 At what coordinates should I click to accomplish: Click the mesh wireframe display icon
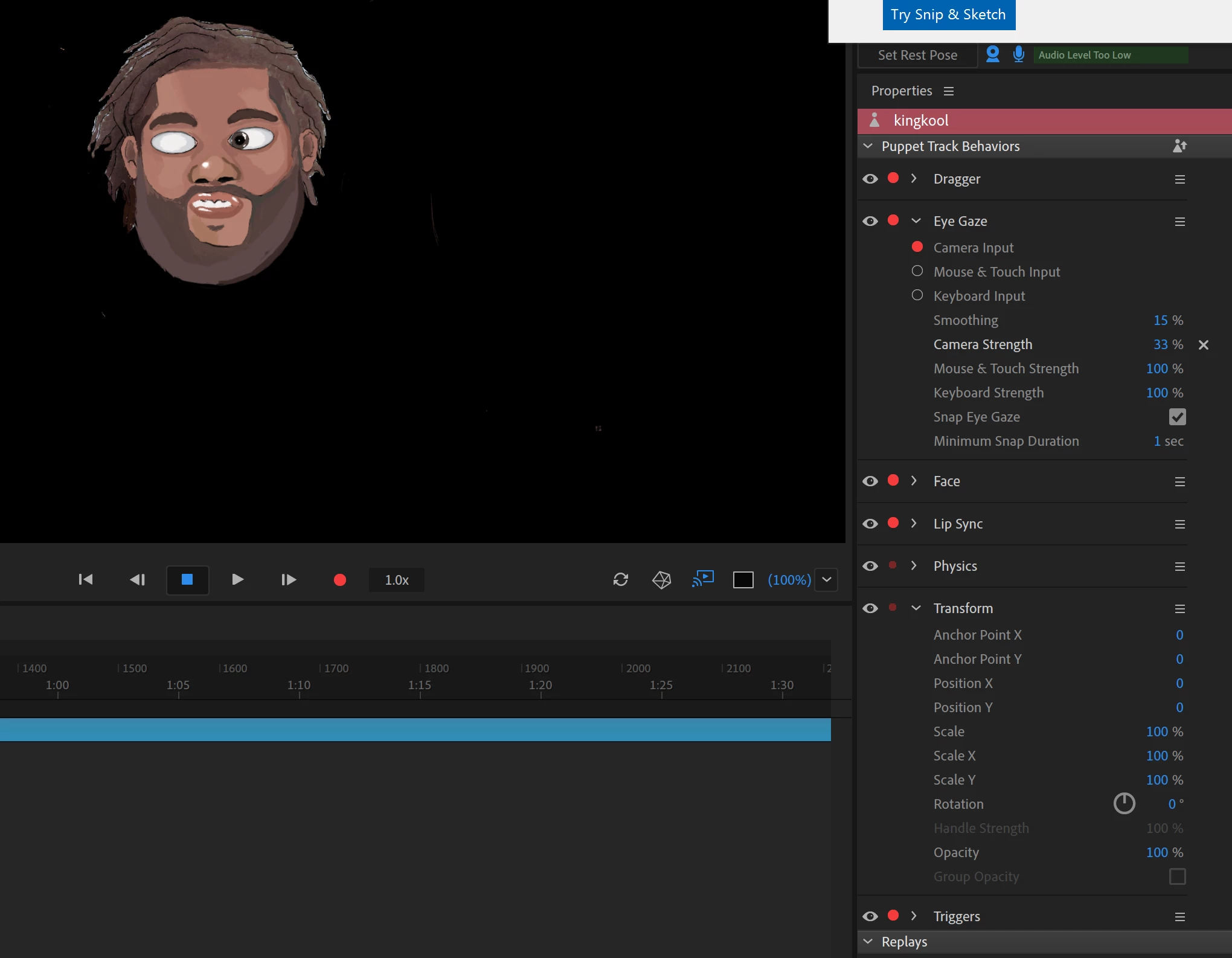[661, 580]
